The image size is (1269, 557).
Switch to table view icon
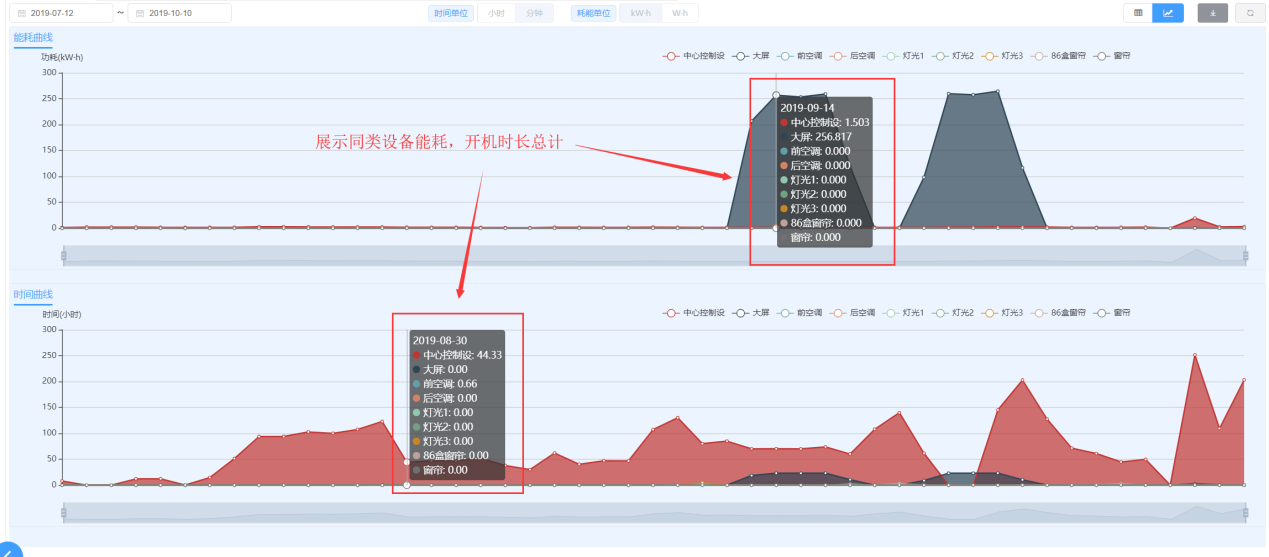pyautogui.click(x=1138, y=13)
